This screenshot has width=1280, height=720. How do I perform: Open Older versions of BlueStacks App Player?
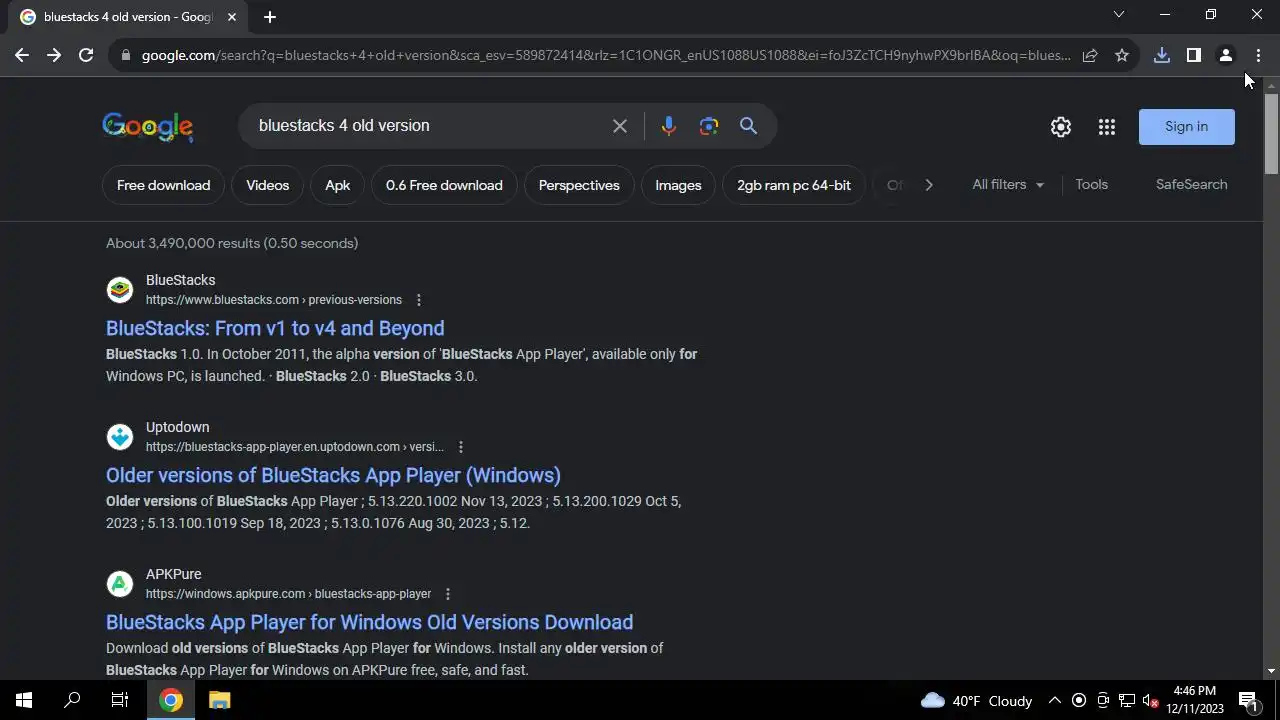pos(333,475)
